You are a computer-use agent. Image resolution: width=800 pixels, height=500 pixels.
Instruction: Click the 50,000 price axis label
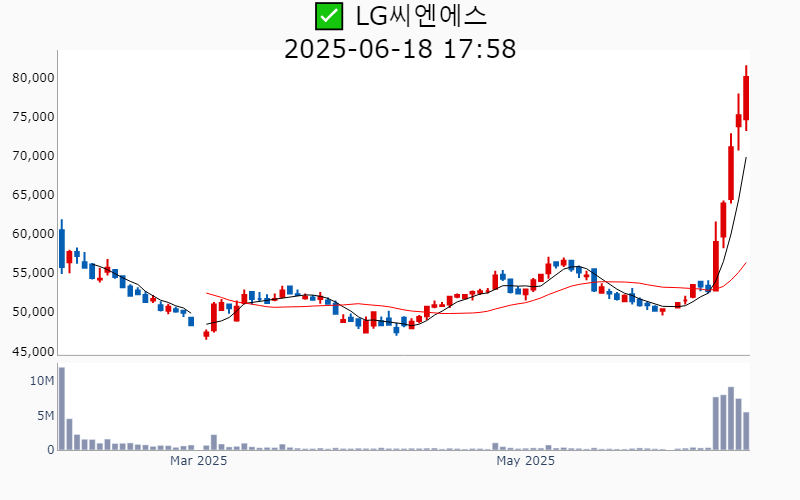pyautogui.click(x=33, y=312)
